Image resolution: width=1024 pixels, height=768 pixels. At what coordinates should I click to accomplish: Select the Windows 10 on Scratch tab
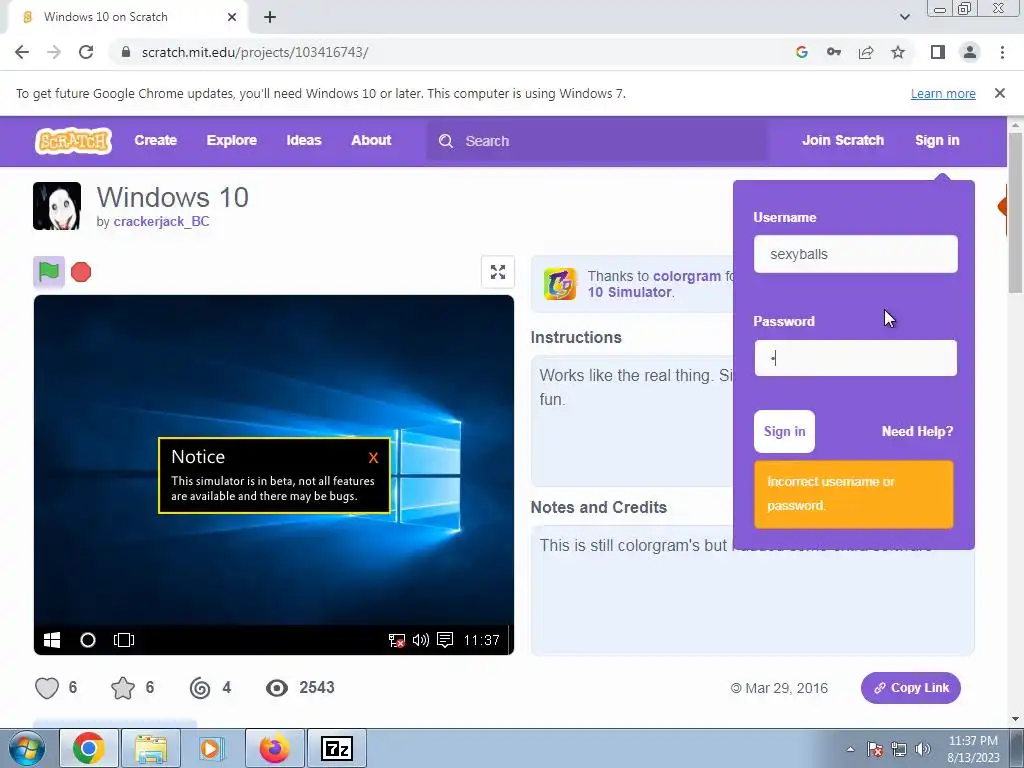[127, 17]
